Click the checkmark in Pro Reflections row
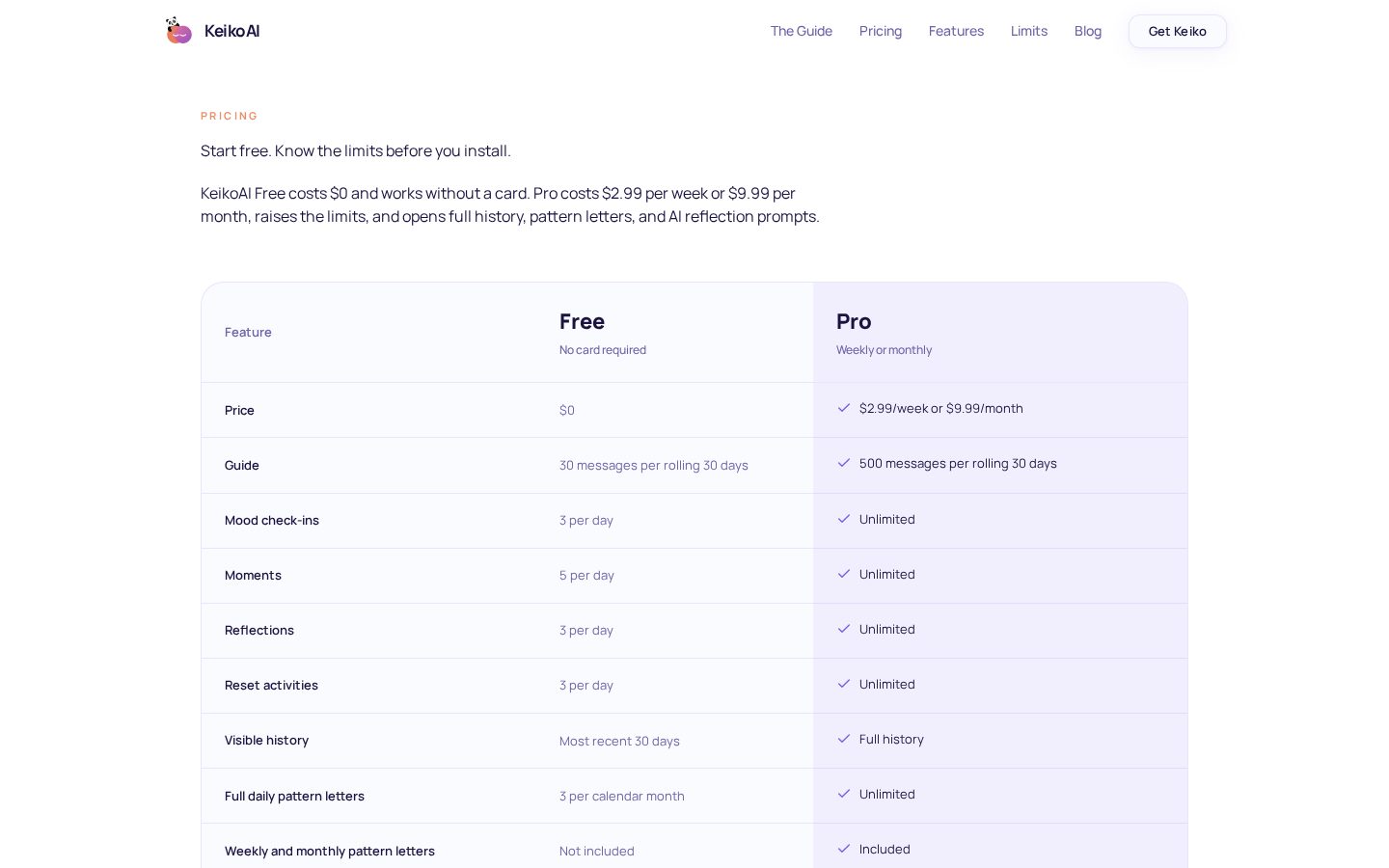The image size is (1389, 868). (x=844, y=629)
